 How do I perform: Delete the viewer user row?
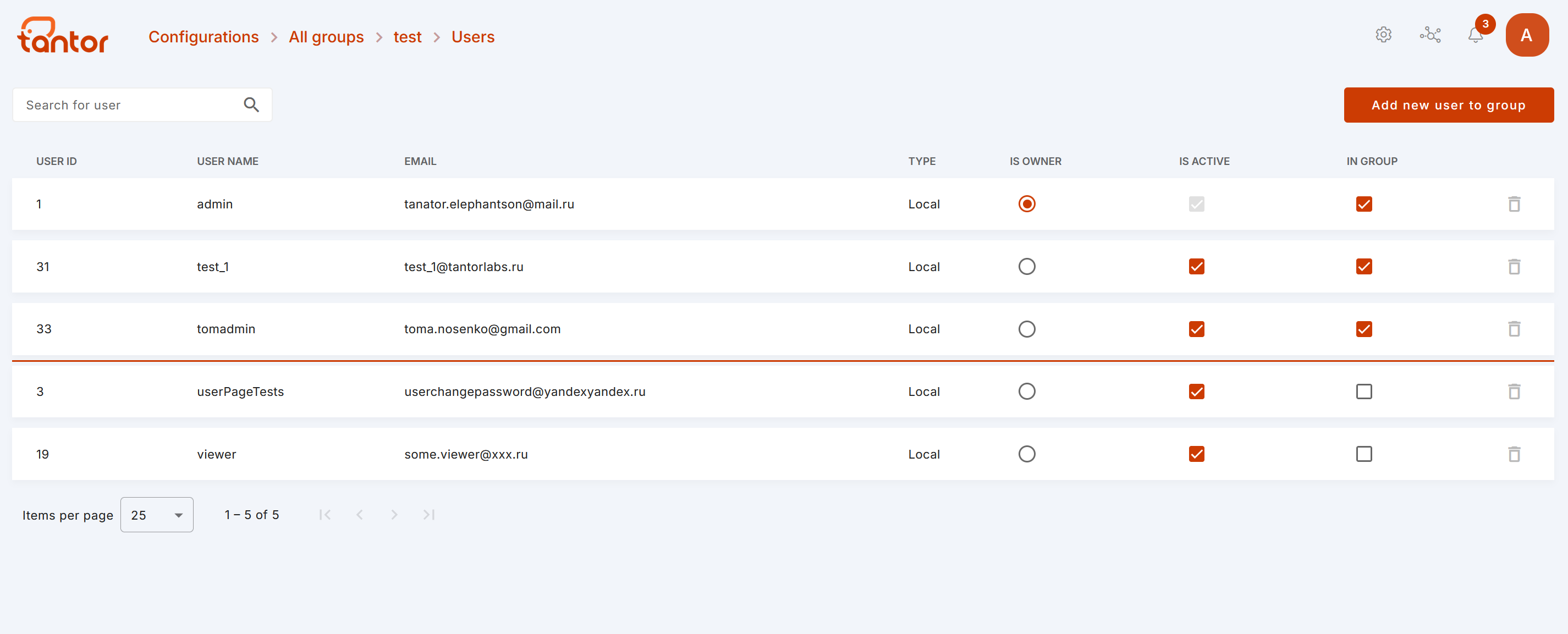(1514, 454)
